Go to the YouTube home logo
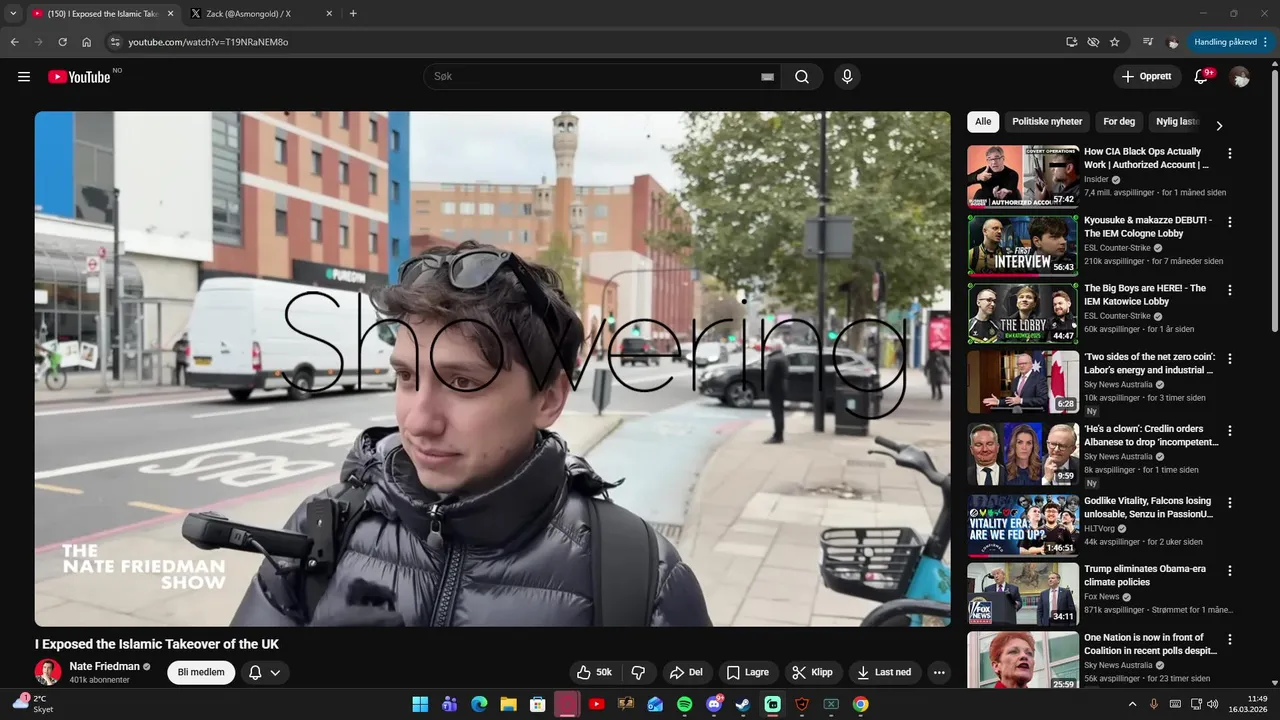This screenshot has height=720, width=1280. tap(79, 77)
